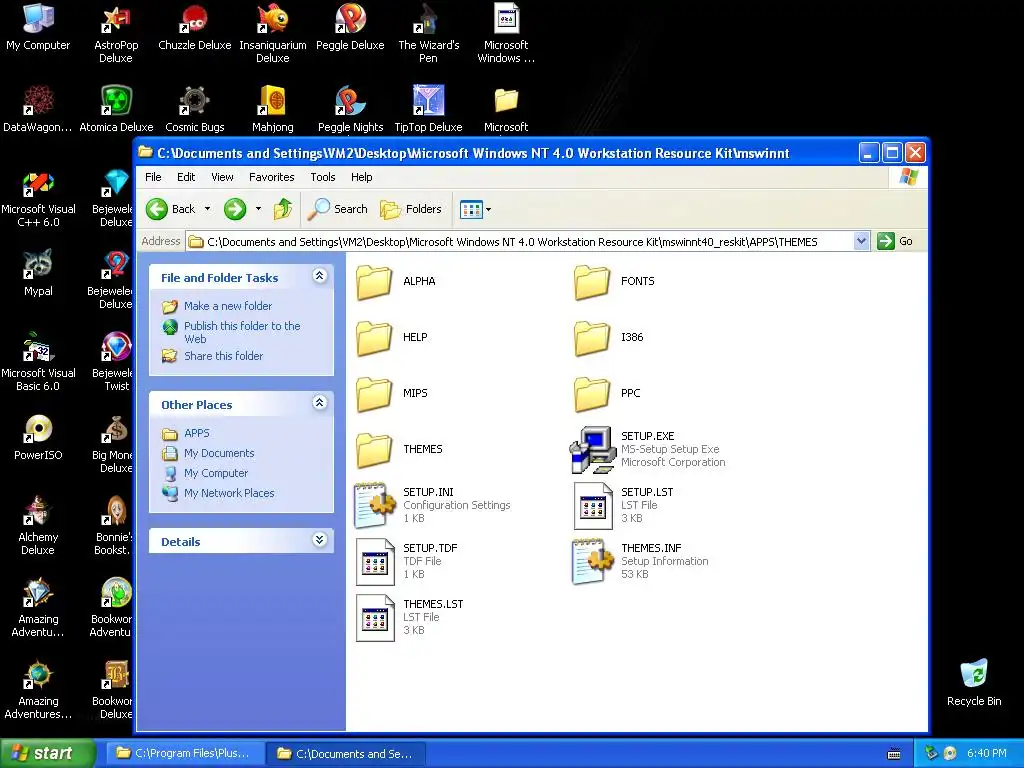Select the Recycle Bin icon
The image size is (1024, 768).
click(x=974, y=682)
